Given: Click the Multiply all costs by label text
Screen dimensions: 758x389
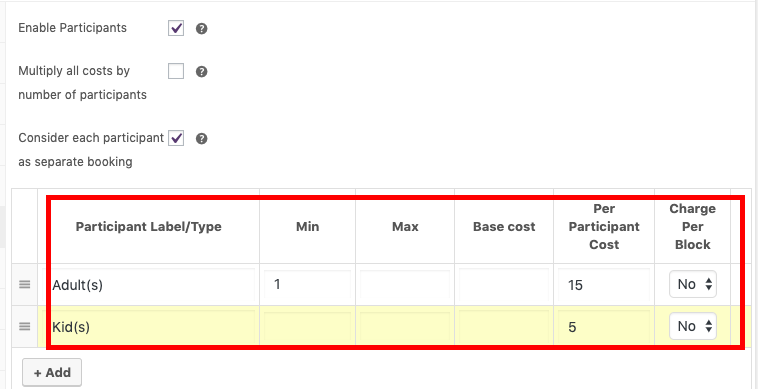Looking at the screenshot, I should click(74, 71).
